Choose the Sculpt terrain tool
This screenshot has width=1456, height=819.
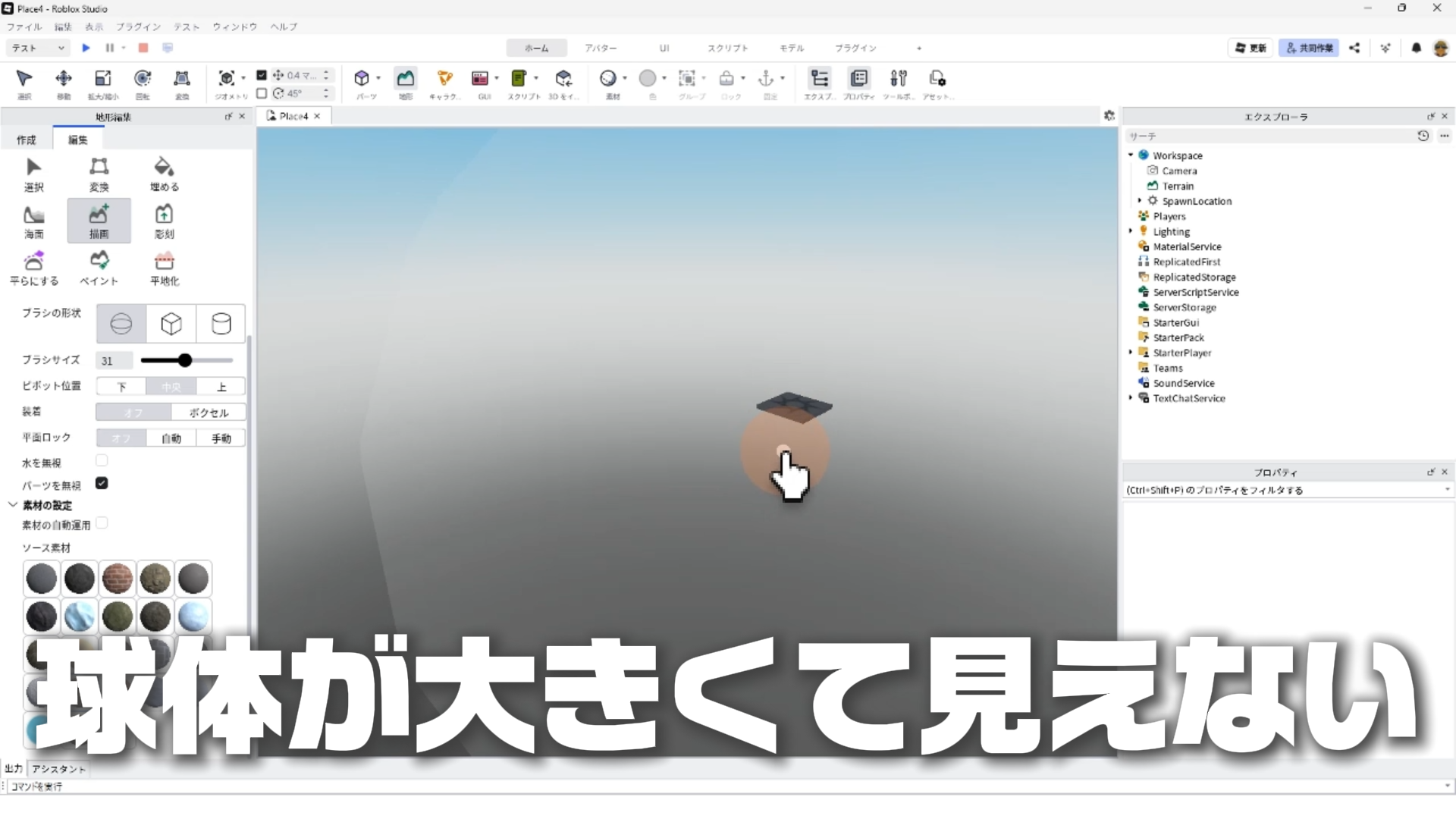click(x=164, y=221)
